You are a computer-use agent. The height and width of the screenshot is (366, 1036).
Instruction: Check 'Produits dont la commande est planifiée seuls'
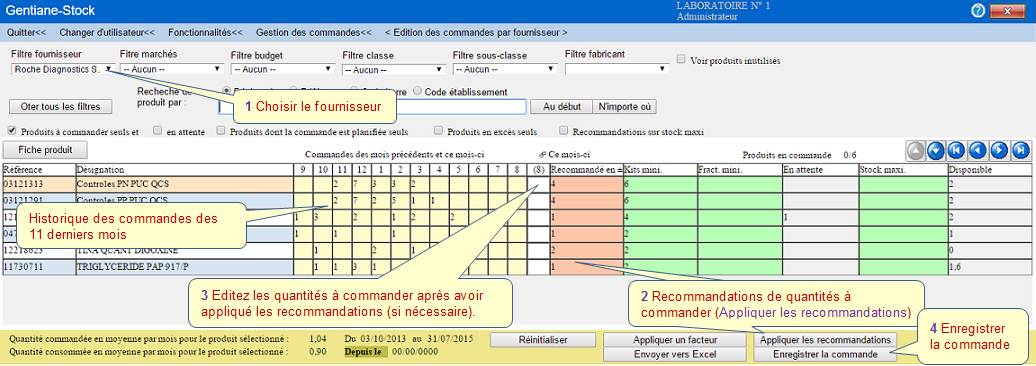coord(221,131)
